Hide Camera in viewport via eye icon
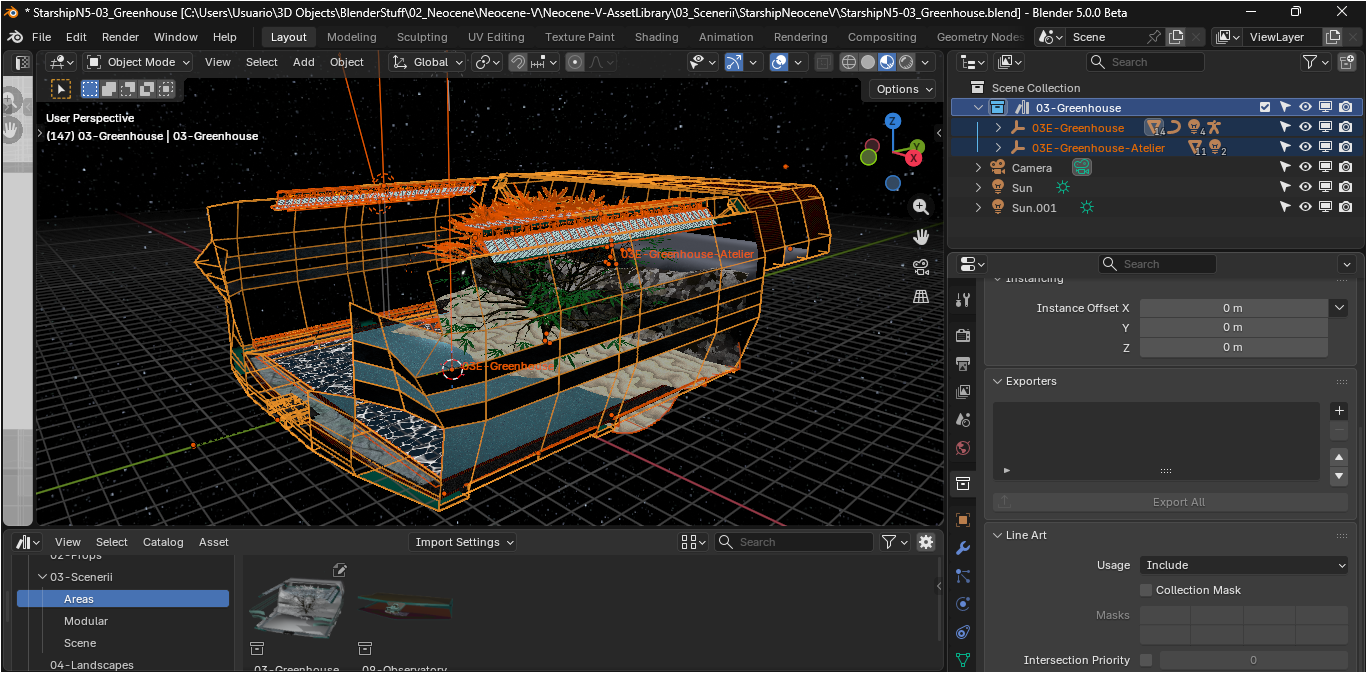The image size is (1367, 673). (x=1305, y=167)
